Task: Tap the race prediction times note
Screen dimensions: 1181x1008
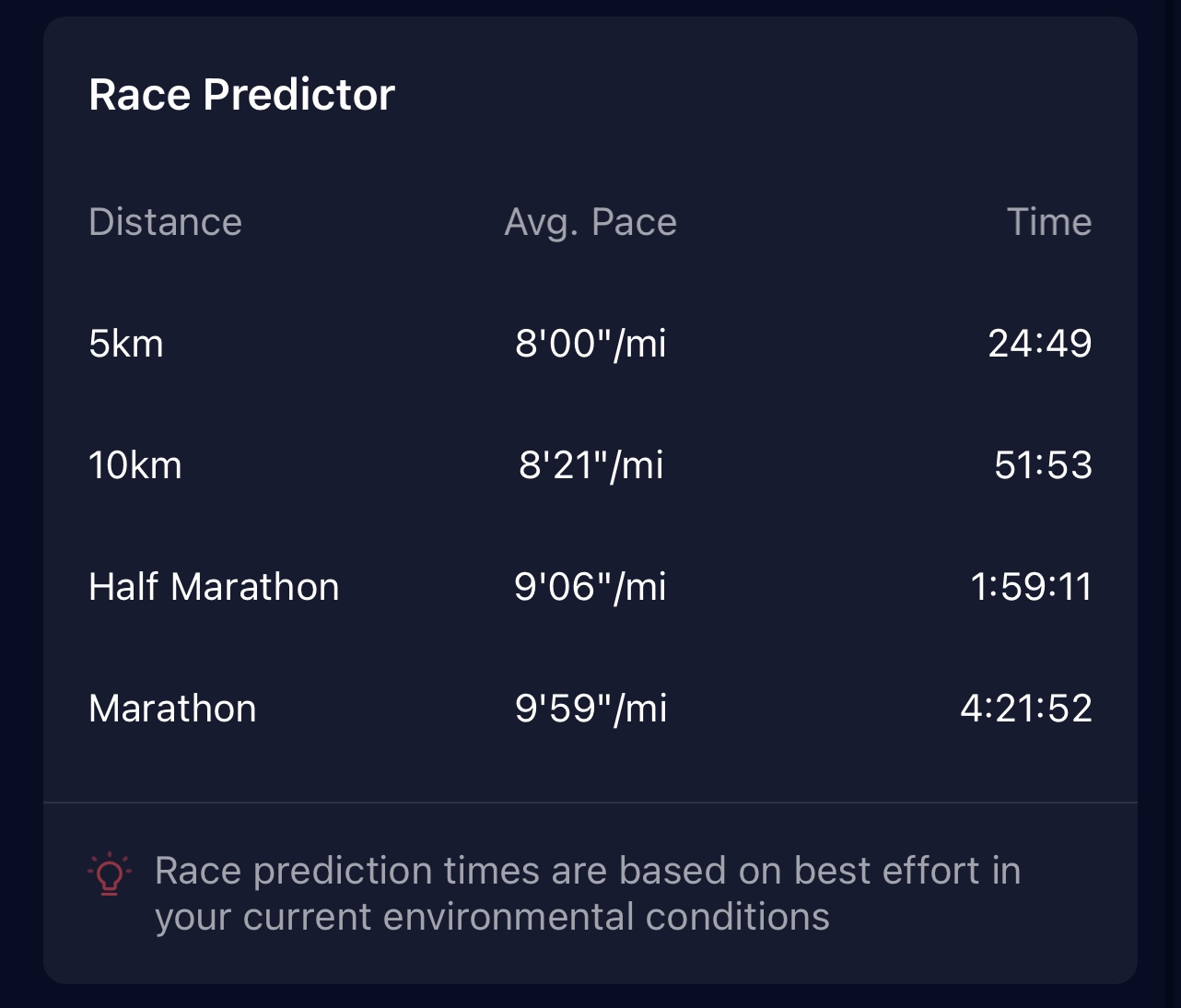Action: pos(588,894)
